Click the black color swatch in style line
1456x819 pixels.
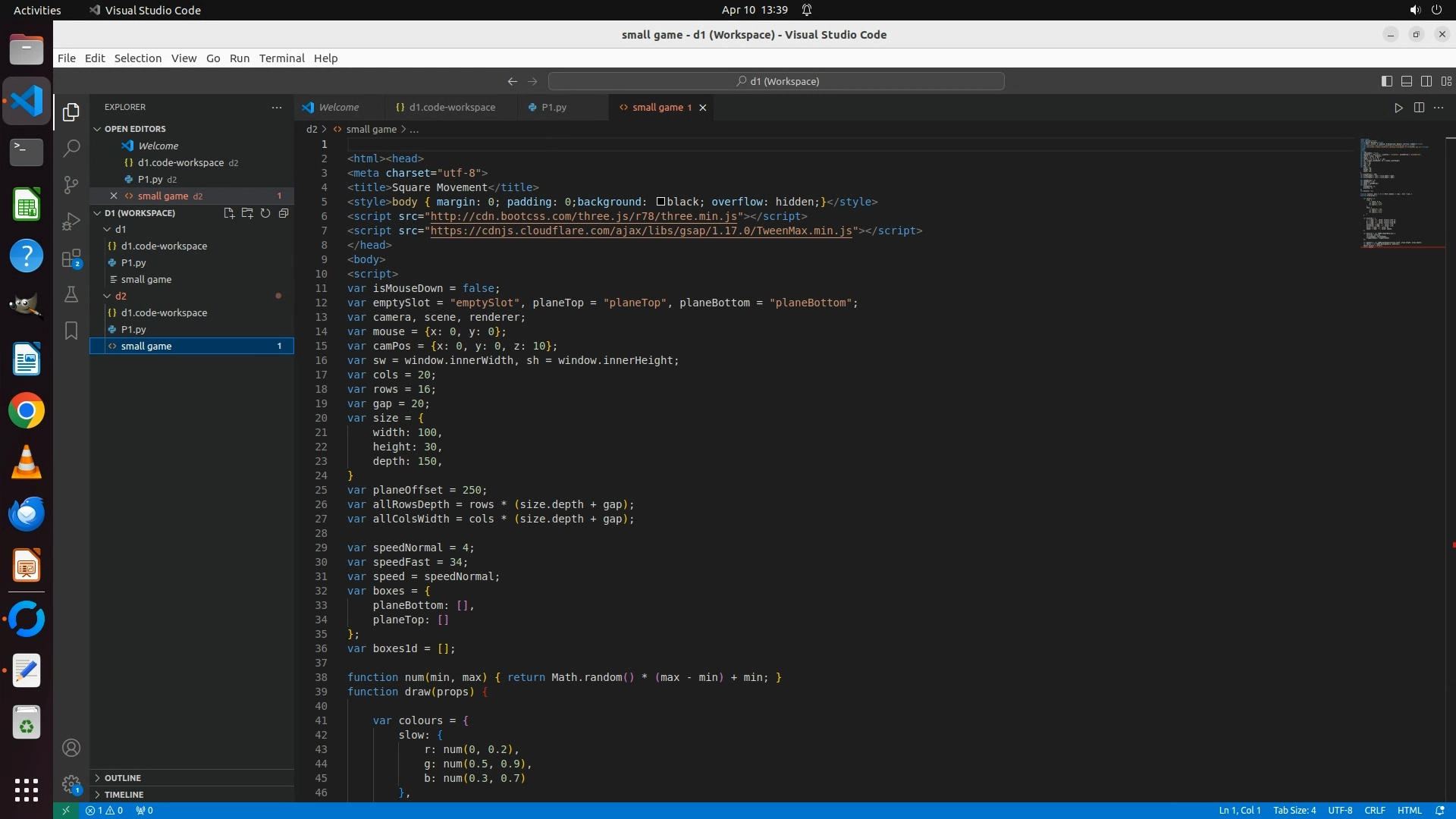[x=661, y=202]
